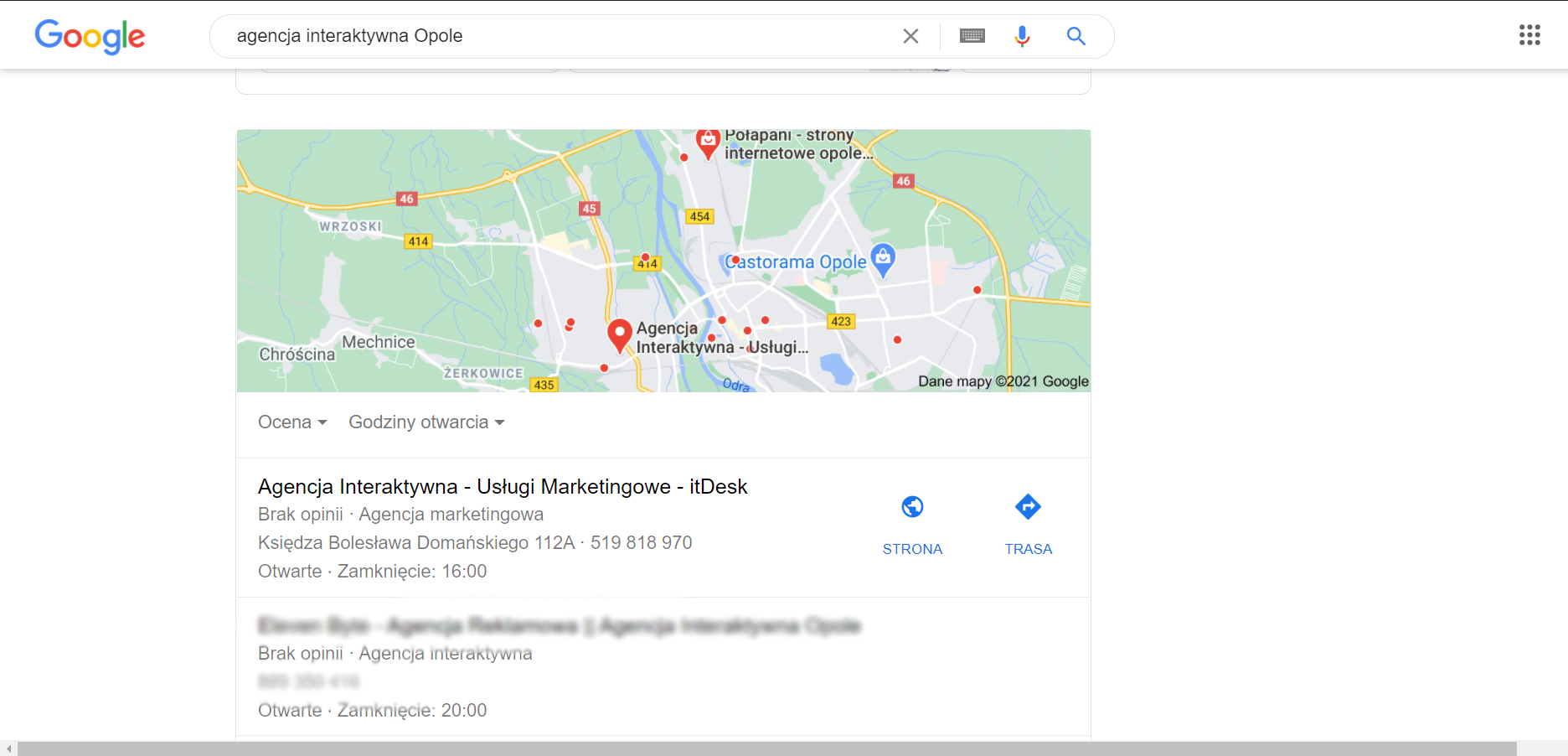Clear the search query with the X
Screen dimensions: 1568x756
[910, 36]
